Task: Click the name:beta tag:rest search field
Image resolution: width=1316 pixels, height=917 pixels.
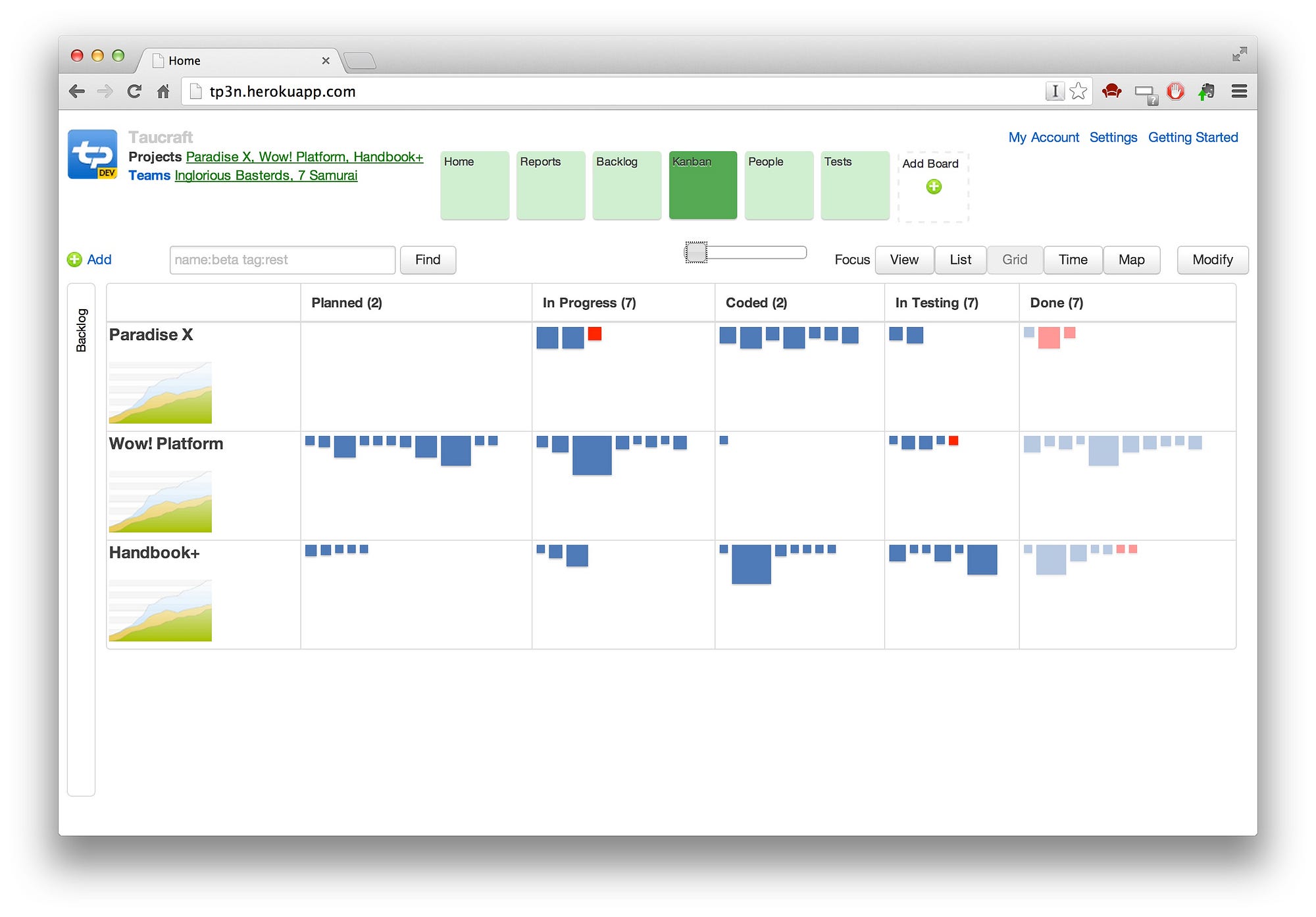Action: tap(282, 260)
